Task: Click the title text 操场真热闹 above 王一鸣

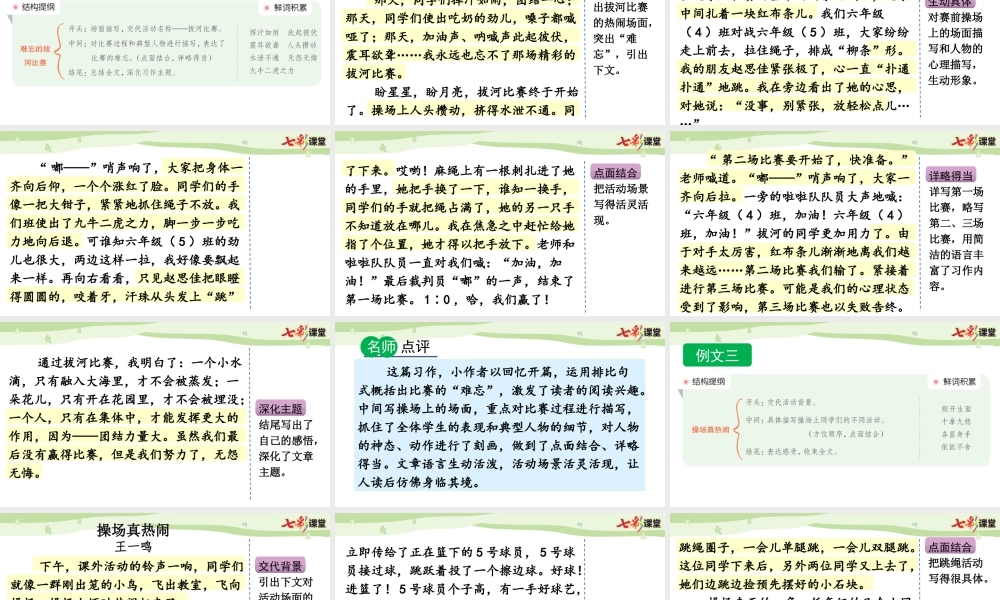Action: [x=133, y=530]
